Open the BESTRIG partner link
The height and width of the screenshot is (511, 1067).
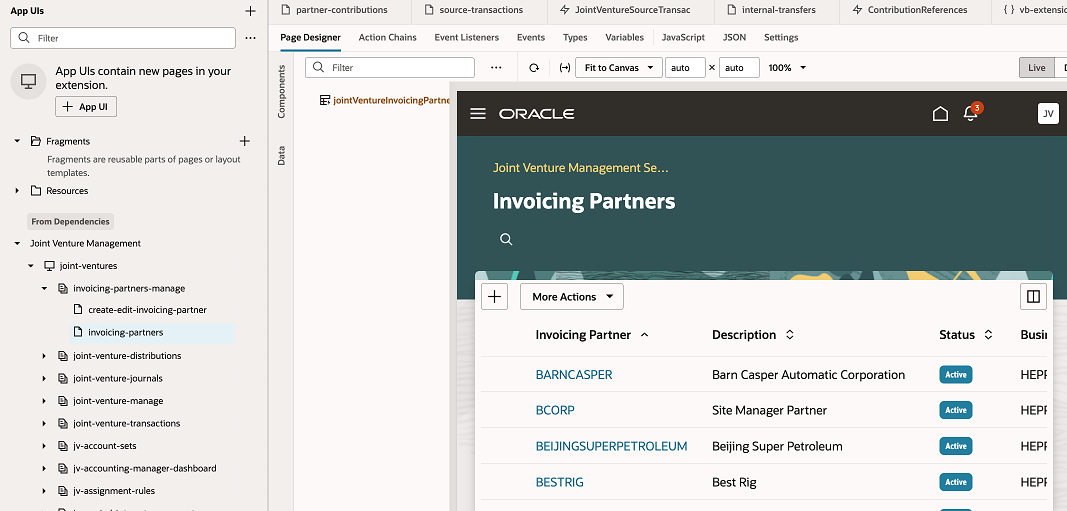pos(559,482)
